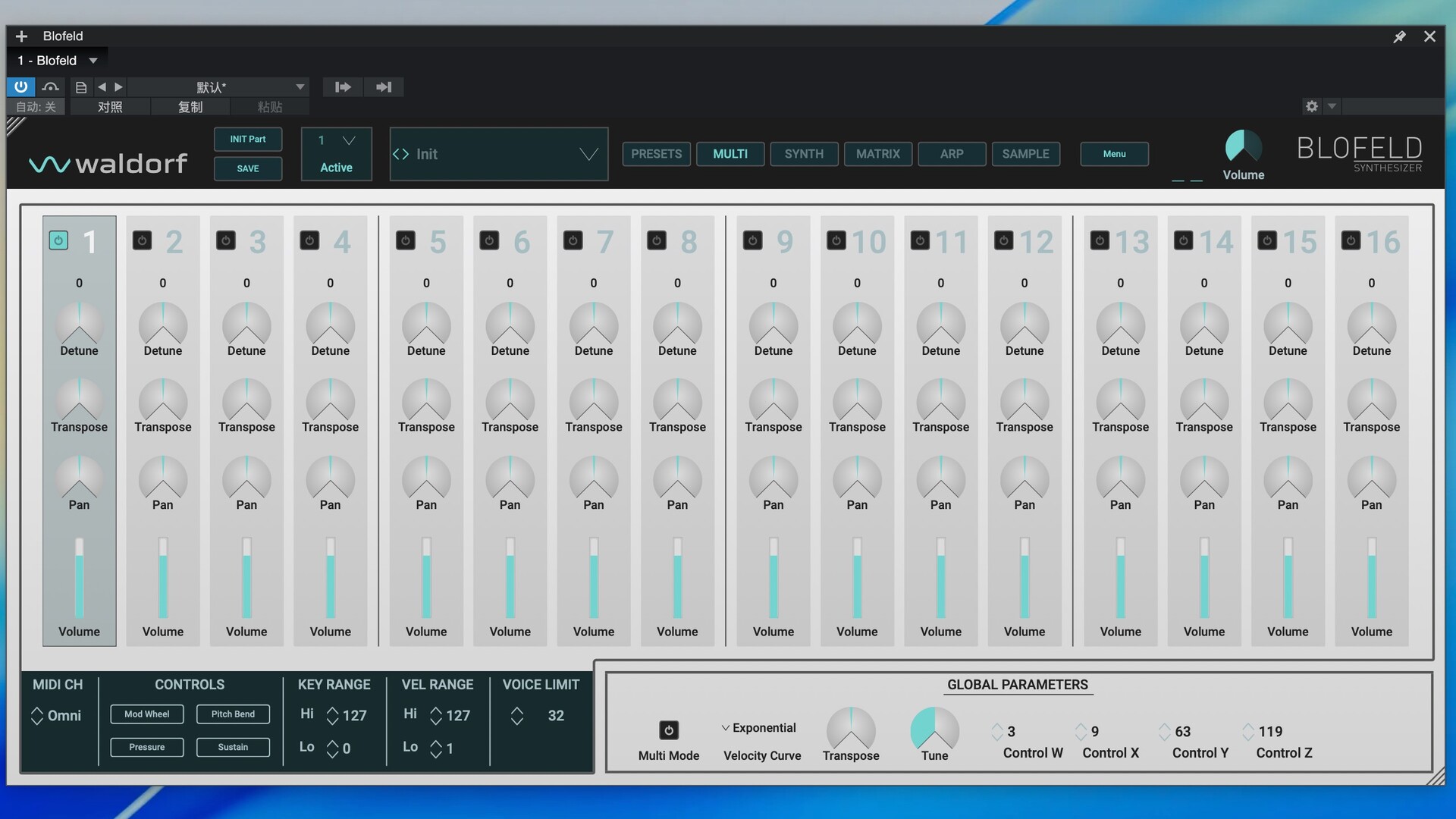Enable part 2 power button

pos(142,240)
